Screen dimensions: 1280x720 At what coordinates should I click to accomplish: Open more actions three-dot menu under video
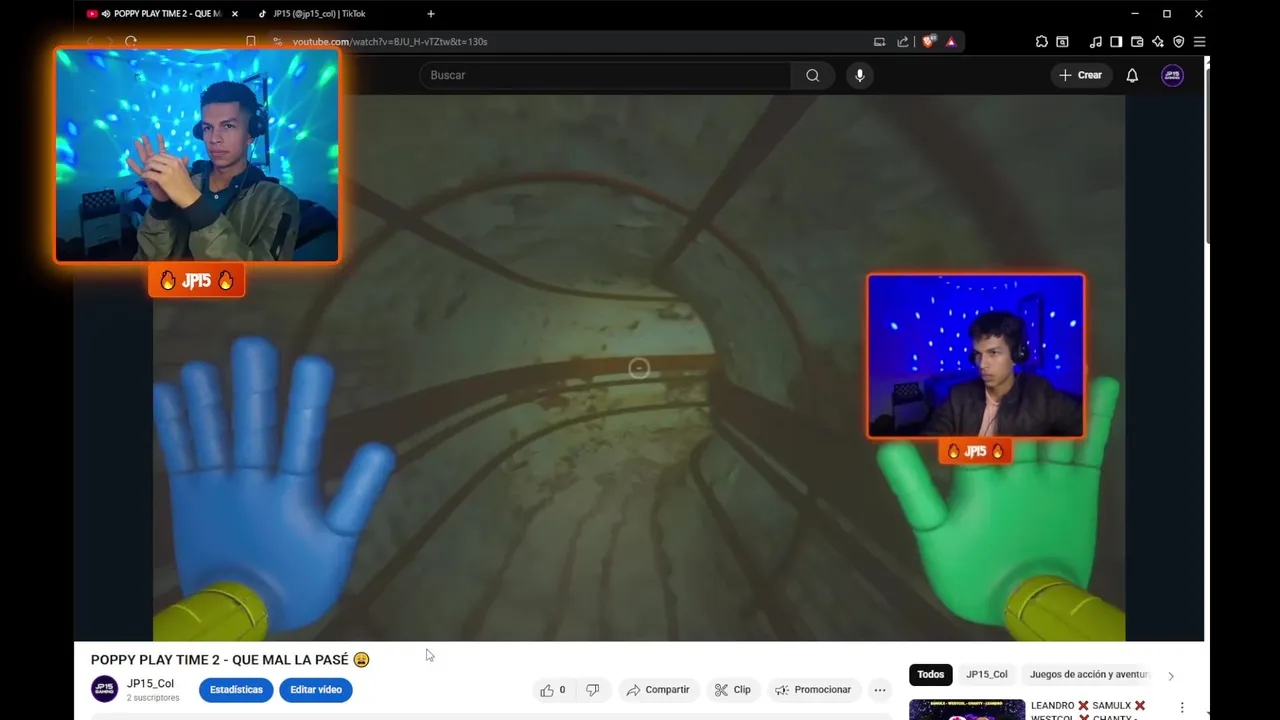point(880,690)
